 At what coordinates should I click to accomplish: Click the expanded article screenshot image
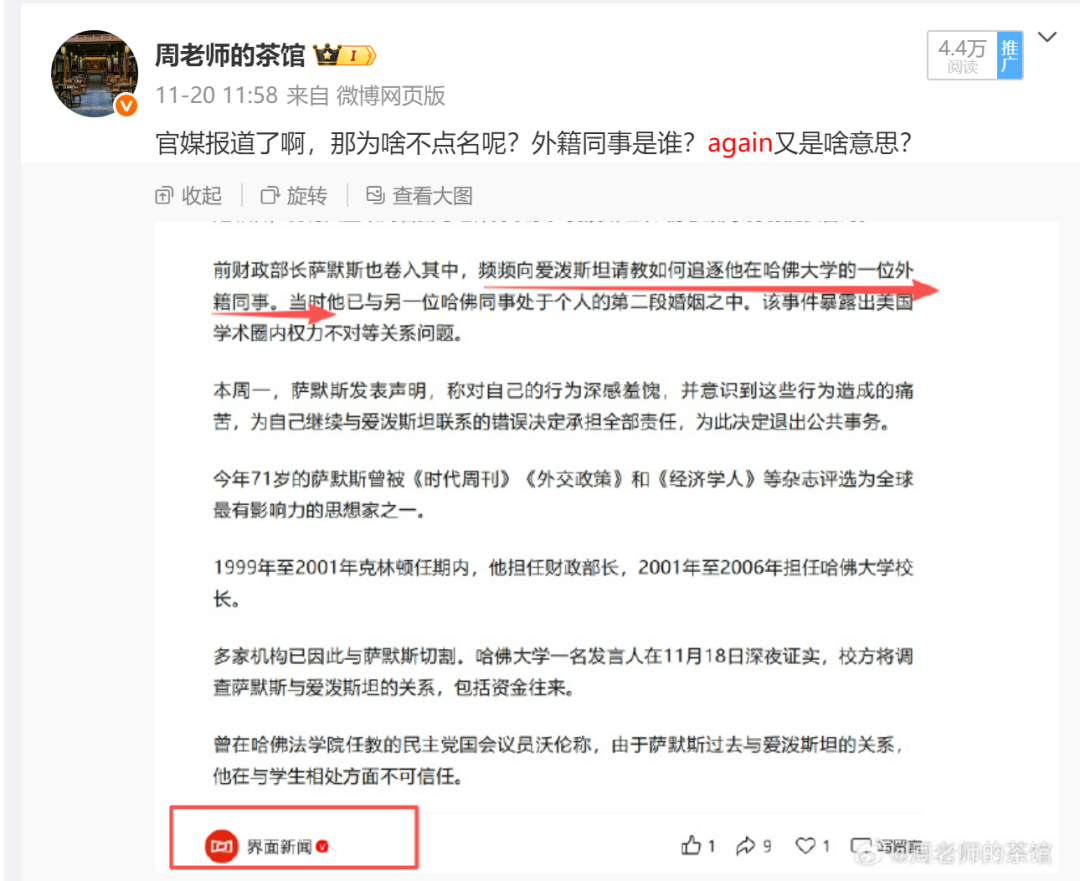[607, 547]
